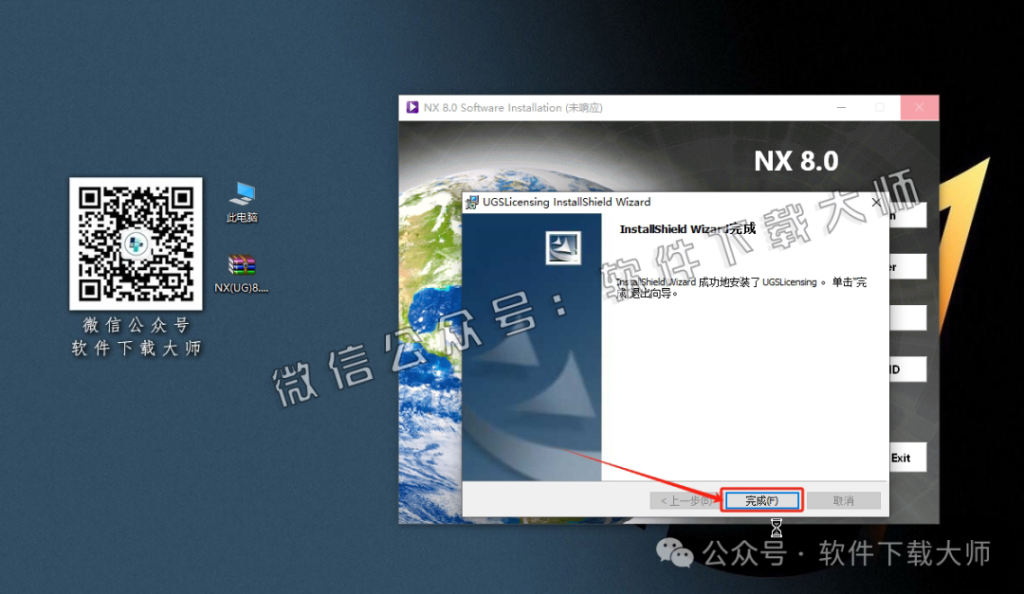Image resolution: width=1024 pixels, height=594 pixels.
Task: Click the WeChat logo in bottom watermark
Action: [x=680, y=553]
